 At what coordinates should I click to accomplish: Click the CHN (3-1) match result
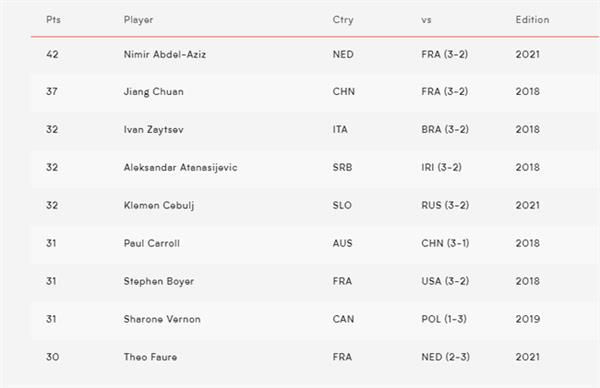[445, 243]
